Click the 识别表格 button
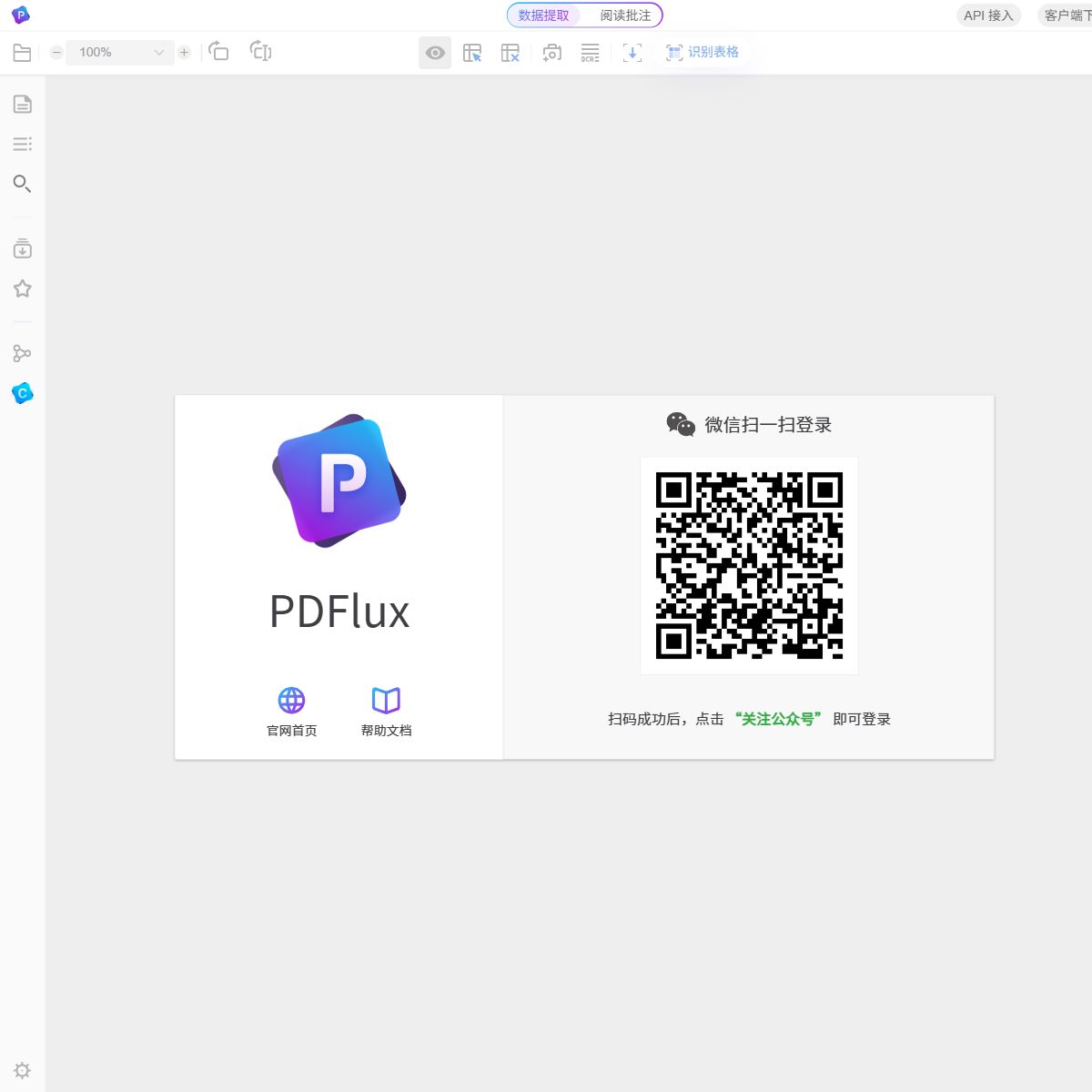 (x=703, y=53)
